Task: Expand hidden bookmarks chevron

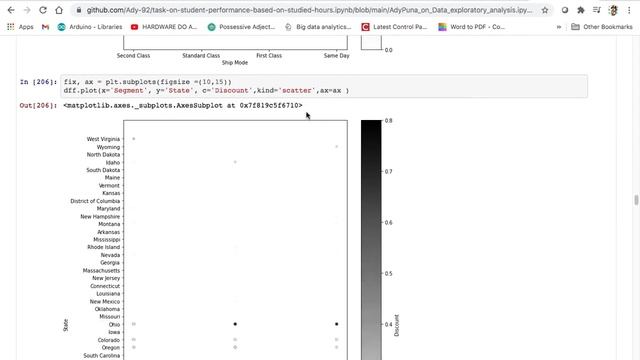Action: pyautogui.click(x=559, y=27)
